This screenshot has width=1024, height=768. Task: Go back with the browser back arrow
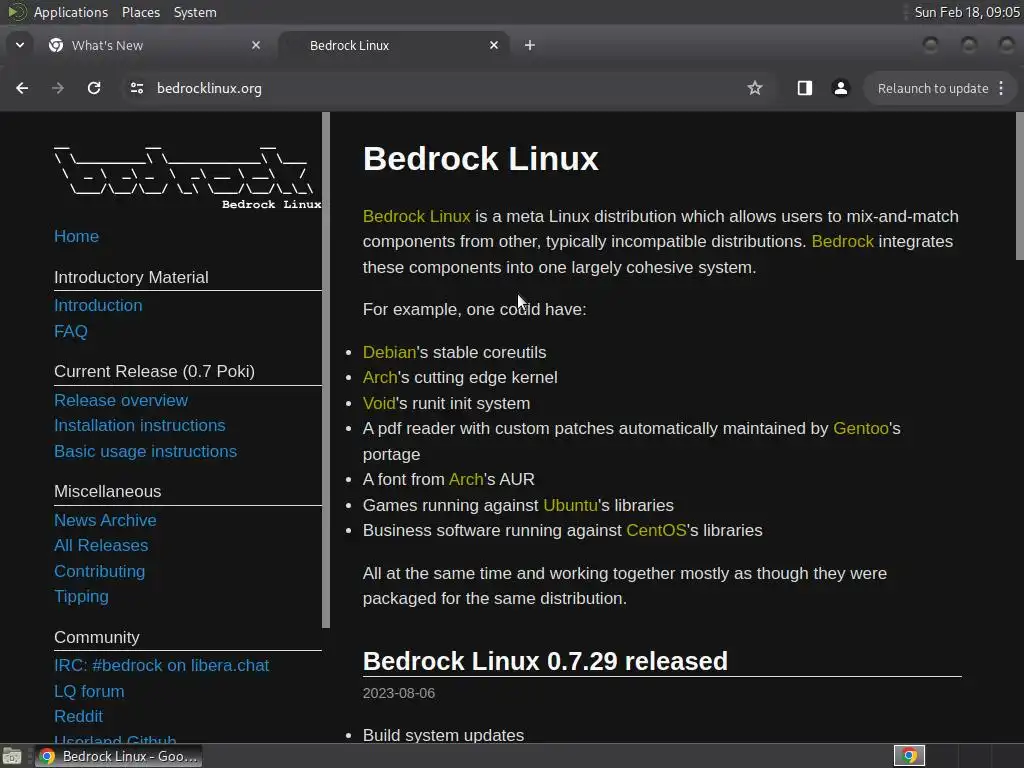click(22, 88)
